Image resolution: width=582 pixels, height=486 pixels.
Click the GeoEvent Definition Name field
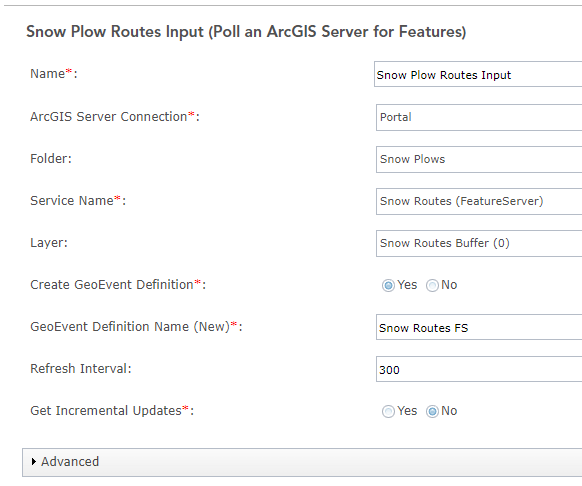coord(479,327)
